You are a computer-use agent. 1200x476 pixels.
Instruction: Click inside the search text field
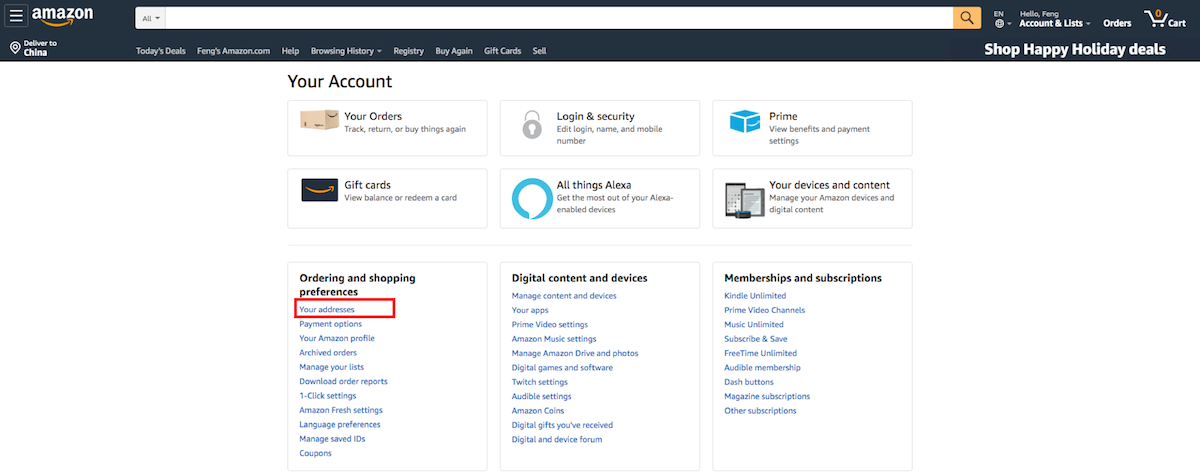[559, 18]
